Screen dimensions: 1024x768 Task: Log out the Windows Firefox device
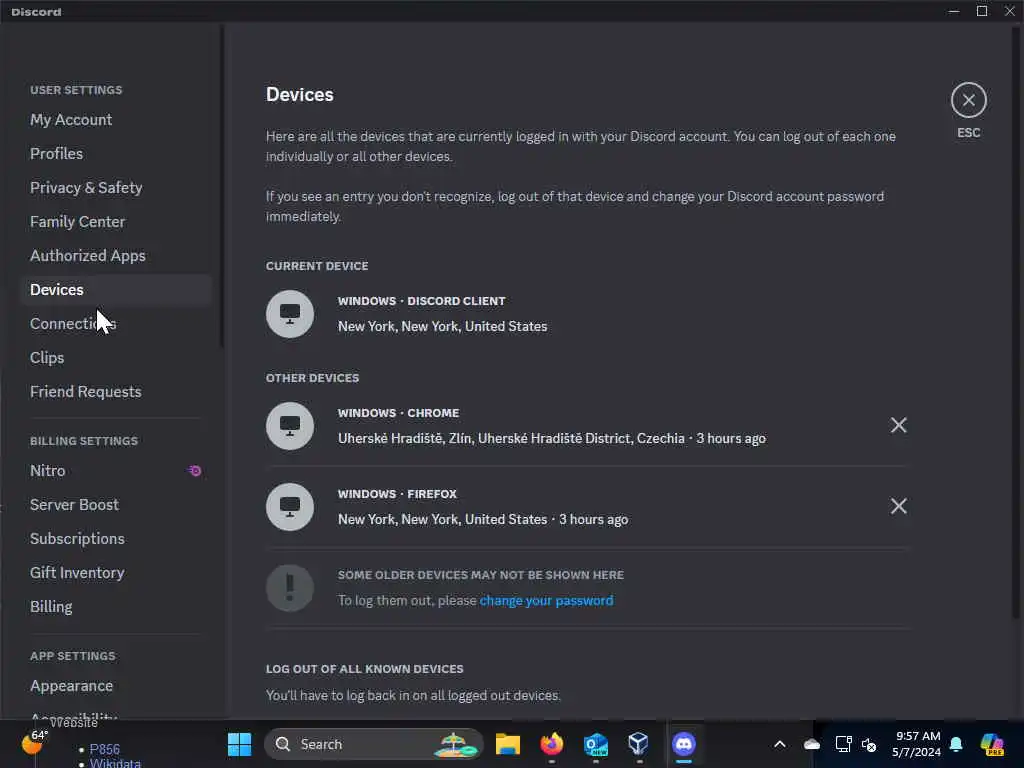coord(899,506)
